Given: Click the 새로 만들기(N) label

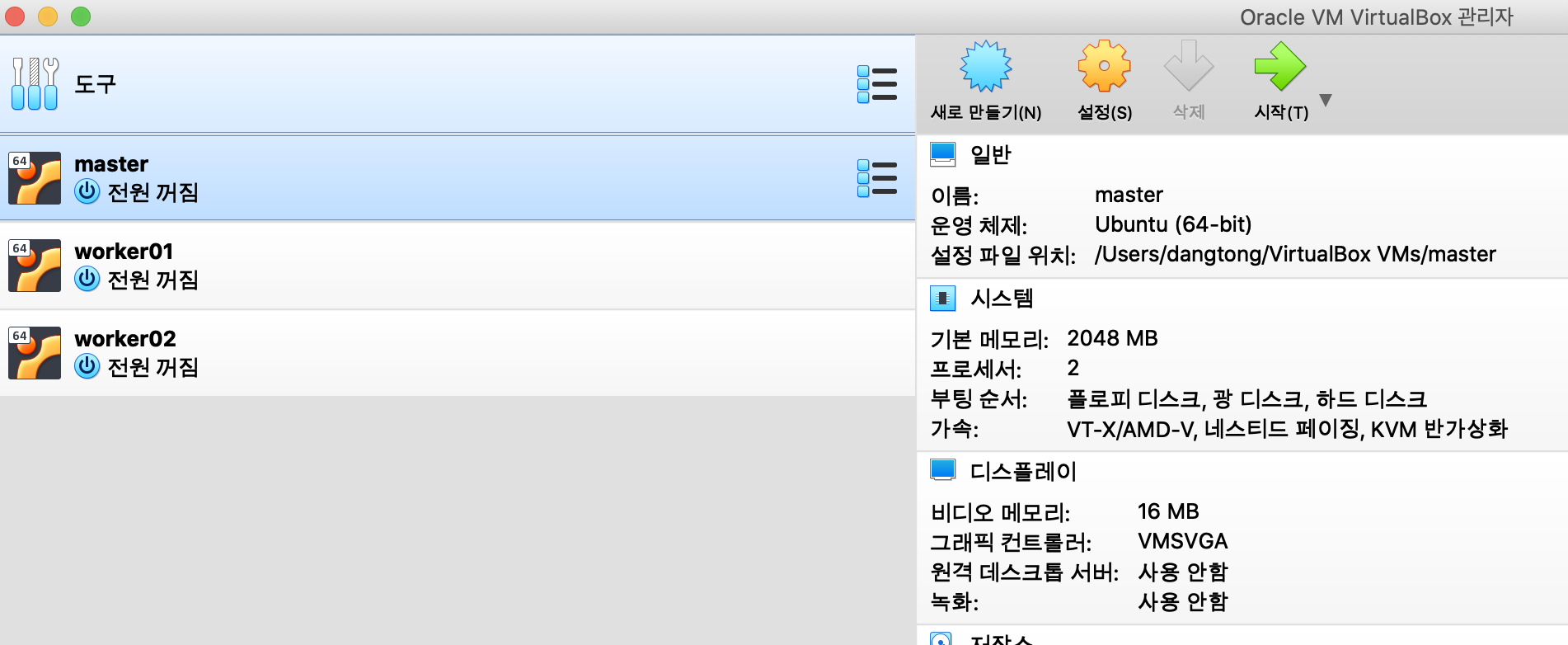Looking at the screenshot, I should (x=986, y=112).
